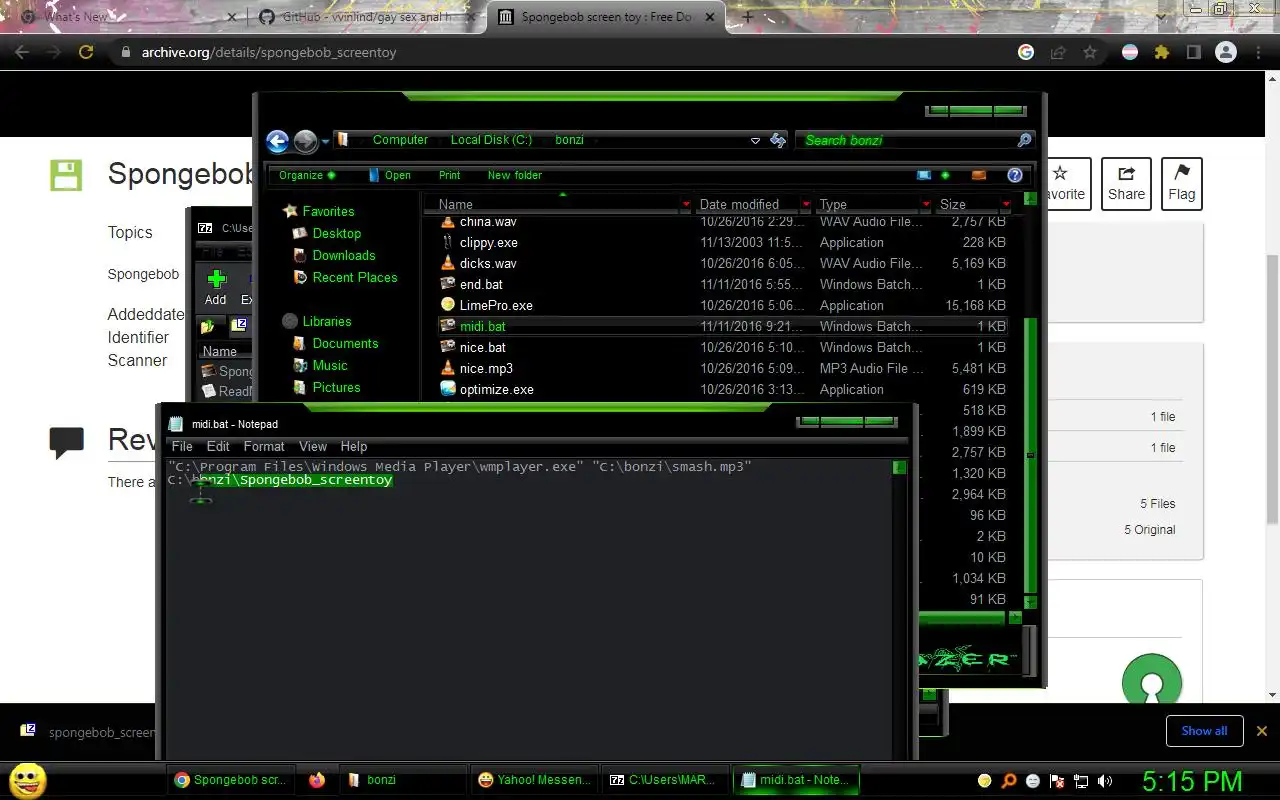Select dicks.wav file icon

448,263
